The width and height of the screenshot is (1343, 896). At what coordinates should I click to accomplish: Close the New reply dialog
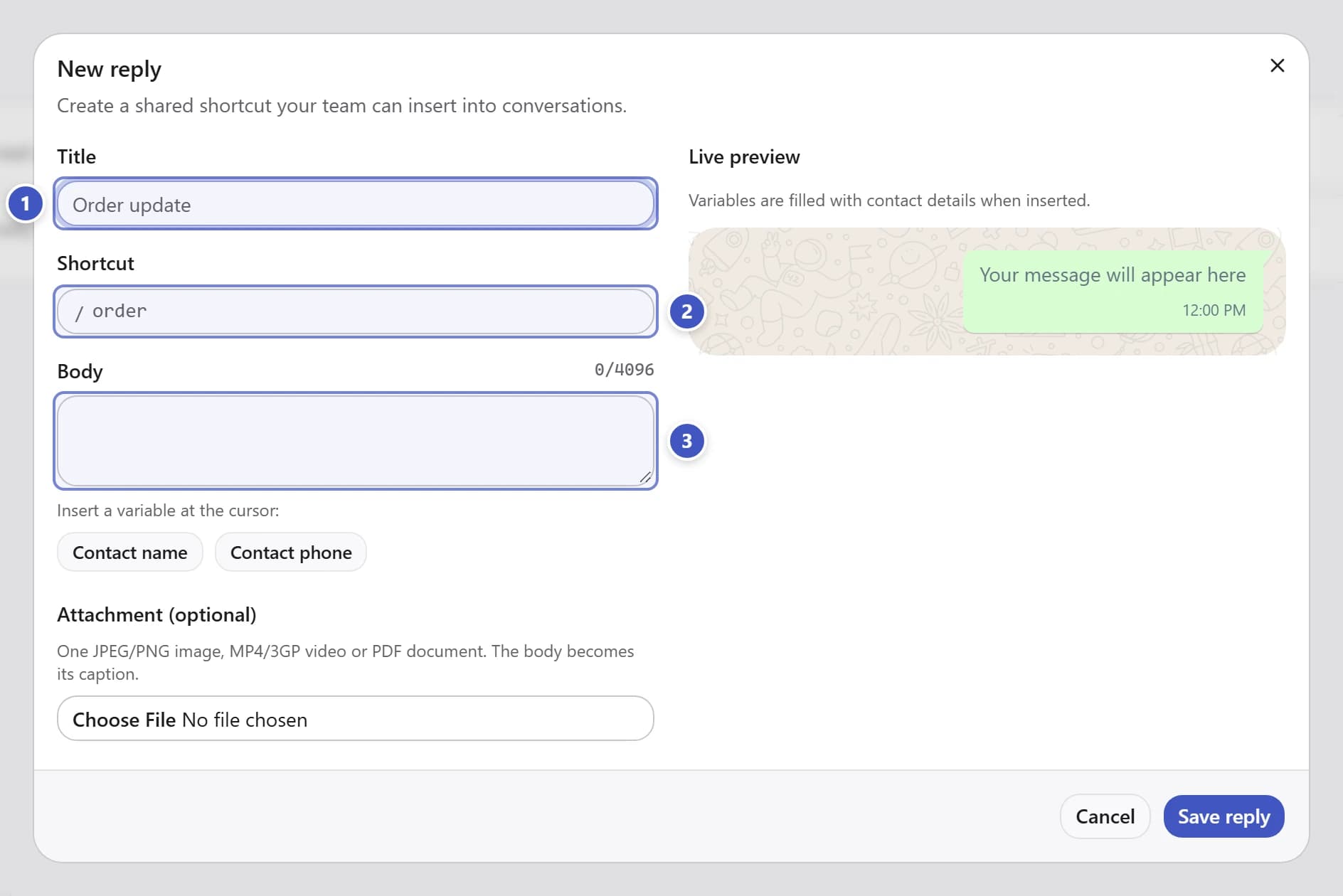pos(1277,65)
